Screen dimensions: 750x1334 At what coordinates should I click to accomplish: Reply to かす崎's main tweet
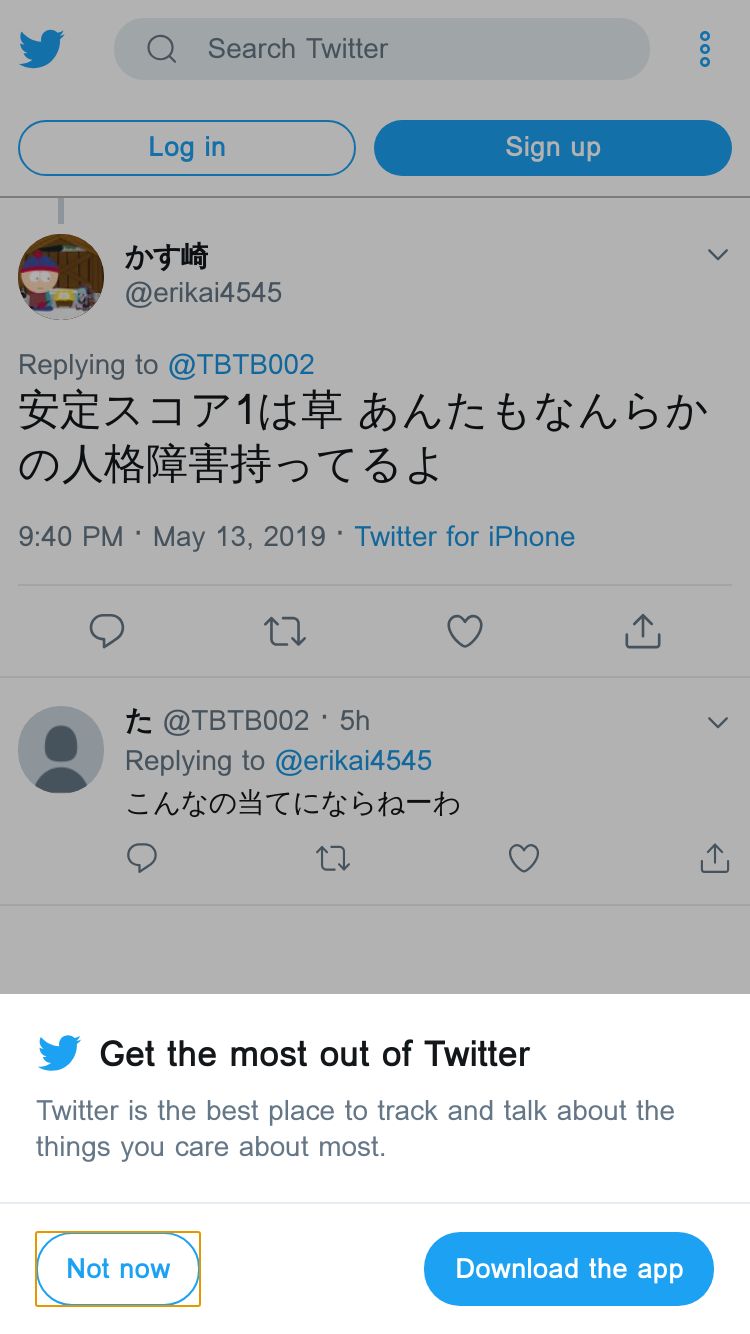click(107, 631)
